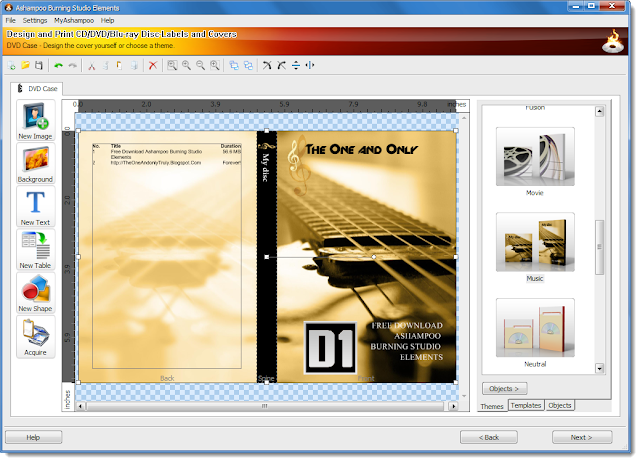
Task: Select the DVD Case tab
Action: pos(37,89)
